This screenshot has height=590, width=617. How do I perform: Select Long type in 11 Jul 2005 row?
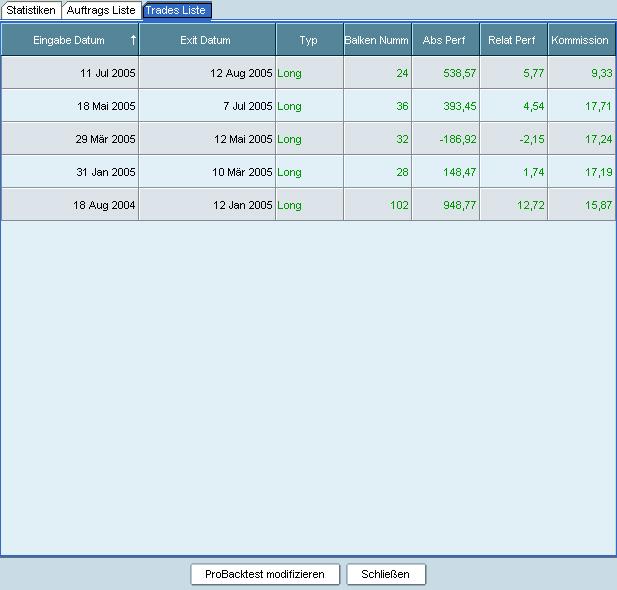coord(289,74)
